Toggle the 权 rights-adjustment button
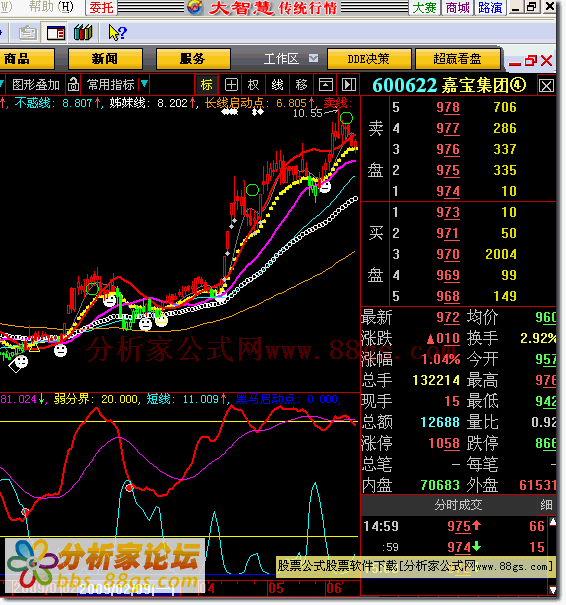566x605 pixels. tap(253, 84)
